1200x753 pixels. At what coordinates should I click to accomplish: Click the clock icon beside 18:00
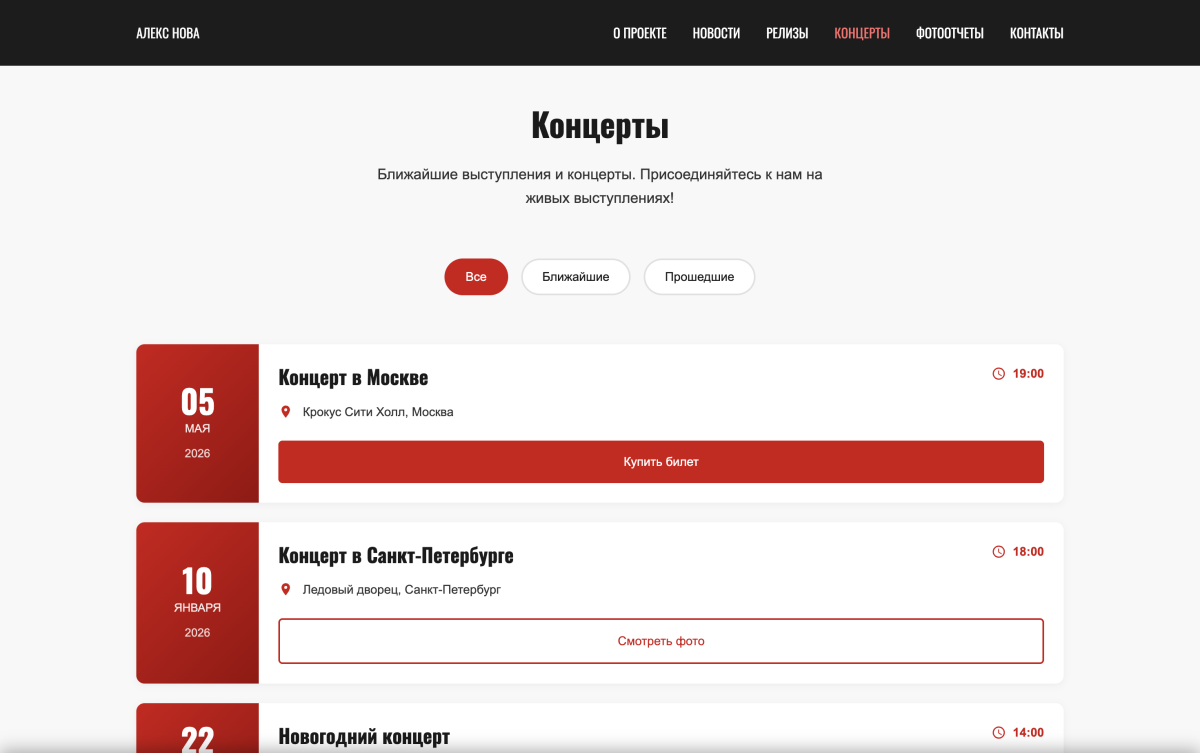(998, 552)
